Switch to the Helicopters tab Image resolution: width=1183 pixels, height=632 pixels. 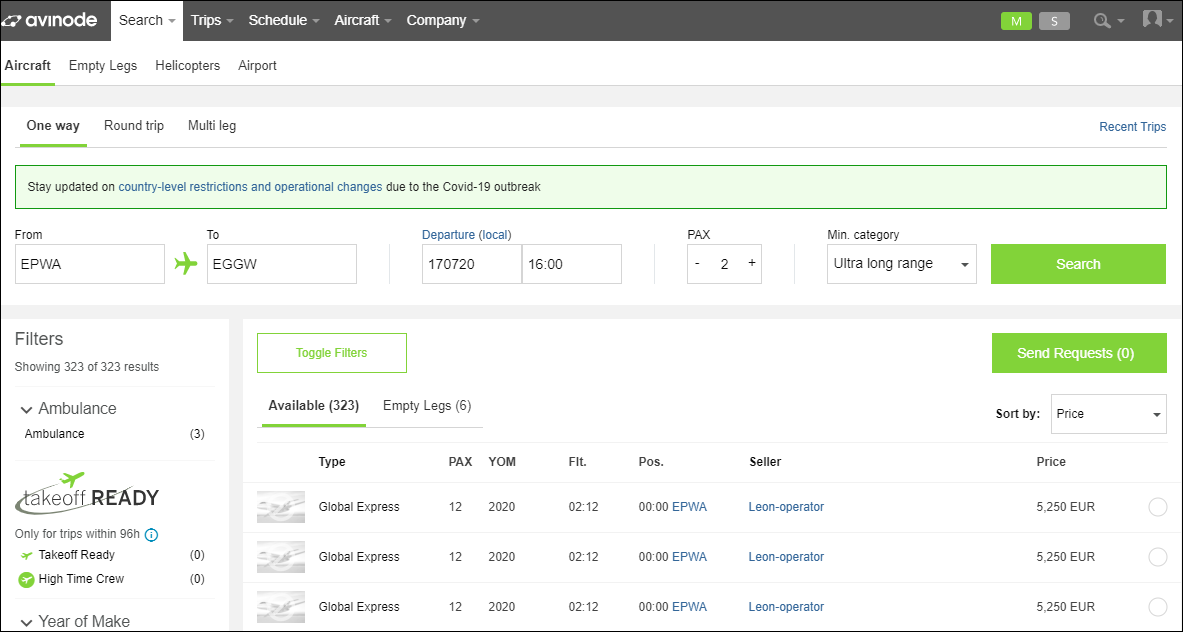pyautogui.click(x=188, y=66)
